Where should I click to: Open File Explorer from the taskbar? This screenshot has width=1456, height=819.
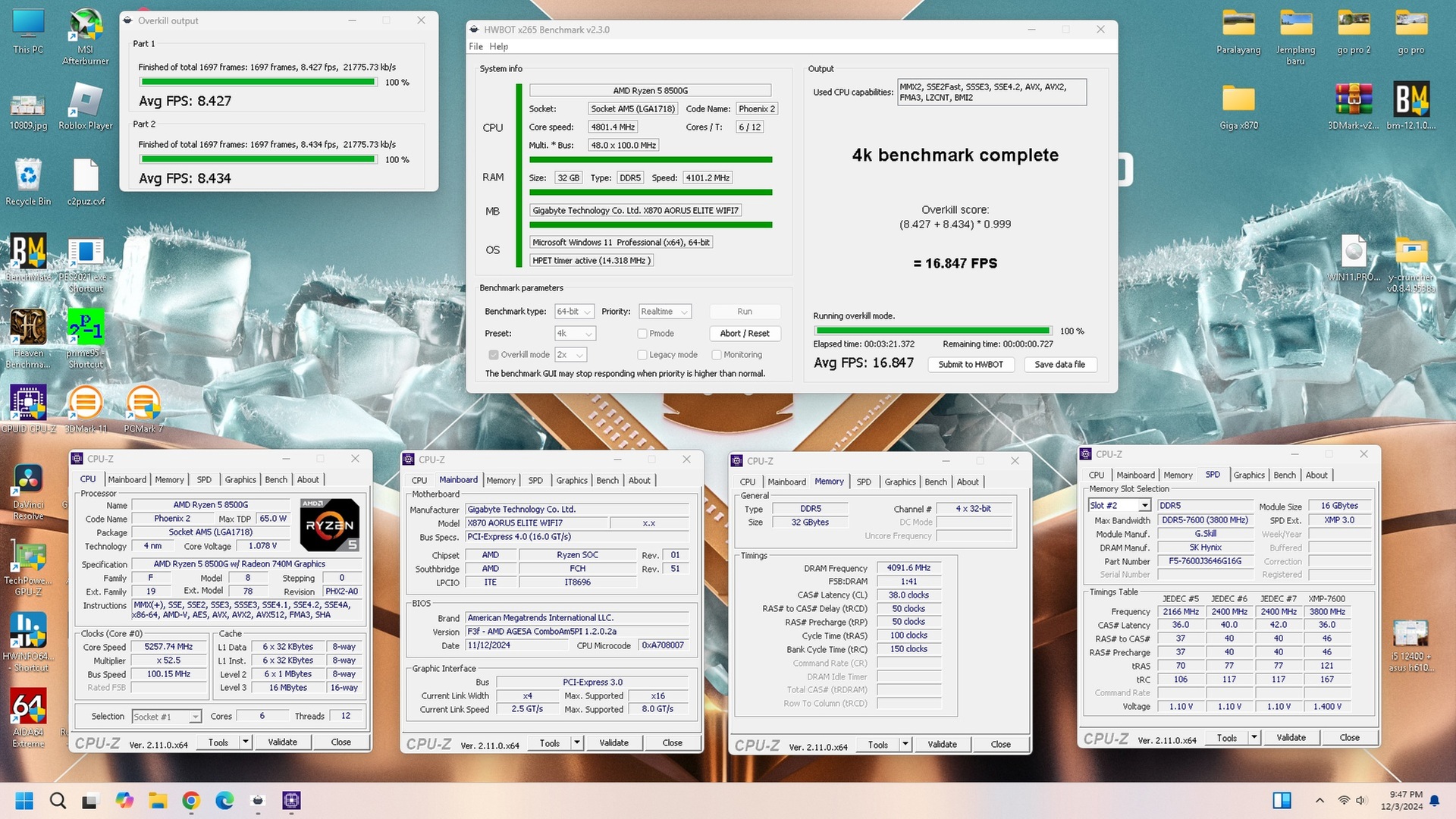pyautogui.click(x=158, y=800)
